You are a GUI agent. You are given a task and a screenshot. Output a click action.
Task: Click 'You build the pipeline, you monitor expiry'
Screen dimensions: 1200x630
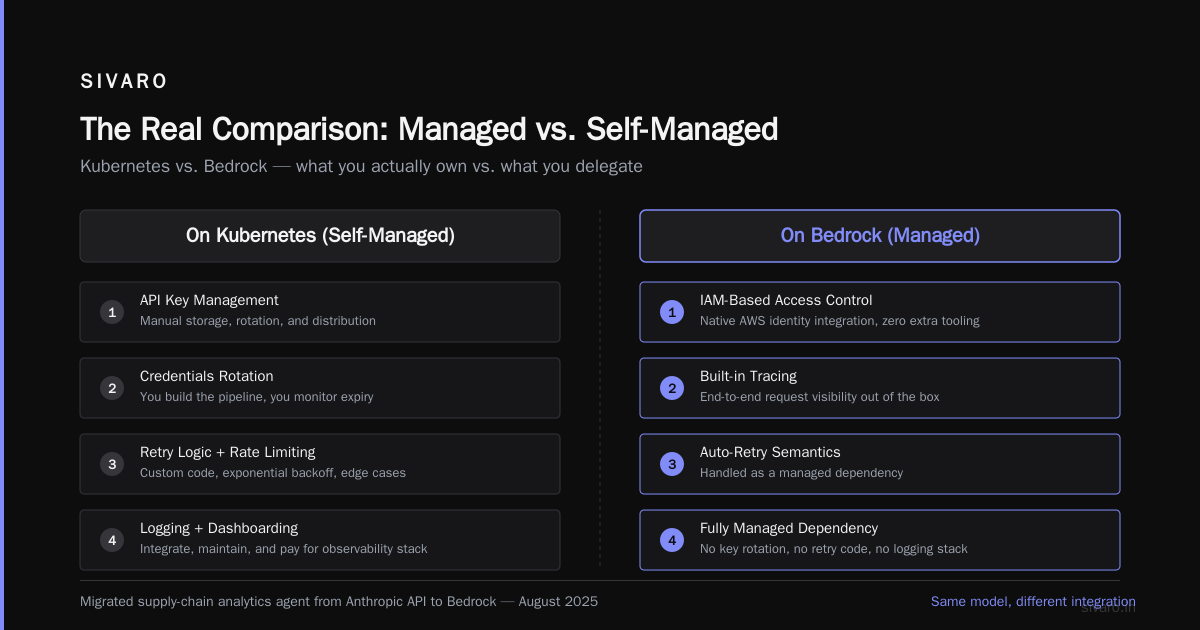pos(257,397)
